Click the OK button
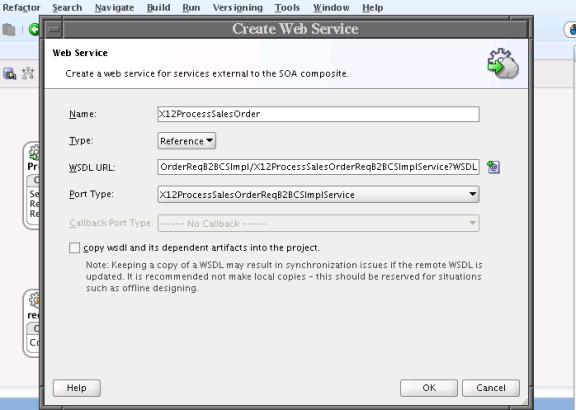 point(429,388)
